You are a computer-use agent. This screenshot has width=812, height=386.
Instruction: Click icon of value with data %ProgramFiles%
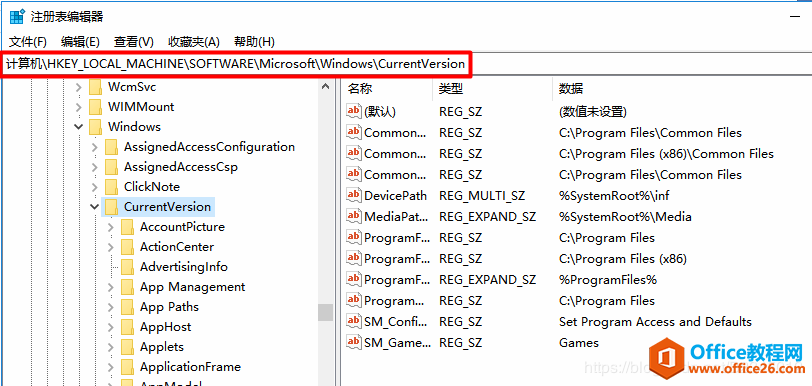coord(354,279)
